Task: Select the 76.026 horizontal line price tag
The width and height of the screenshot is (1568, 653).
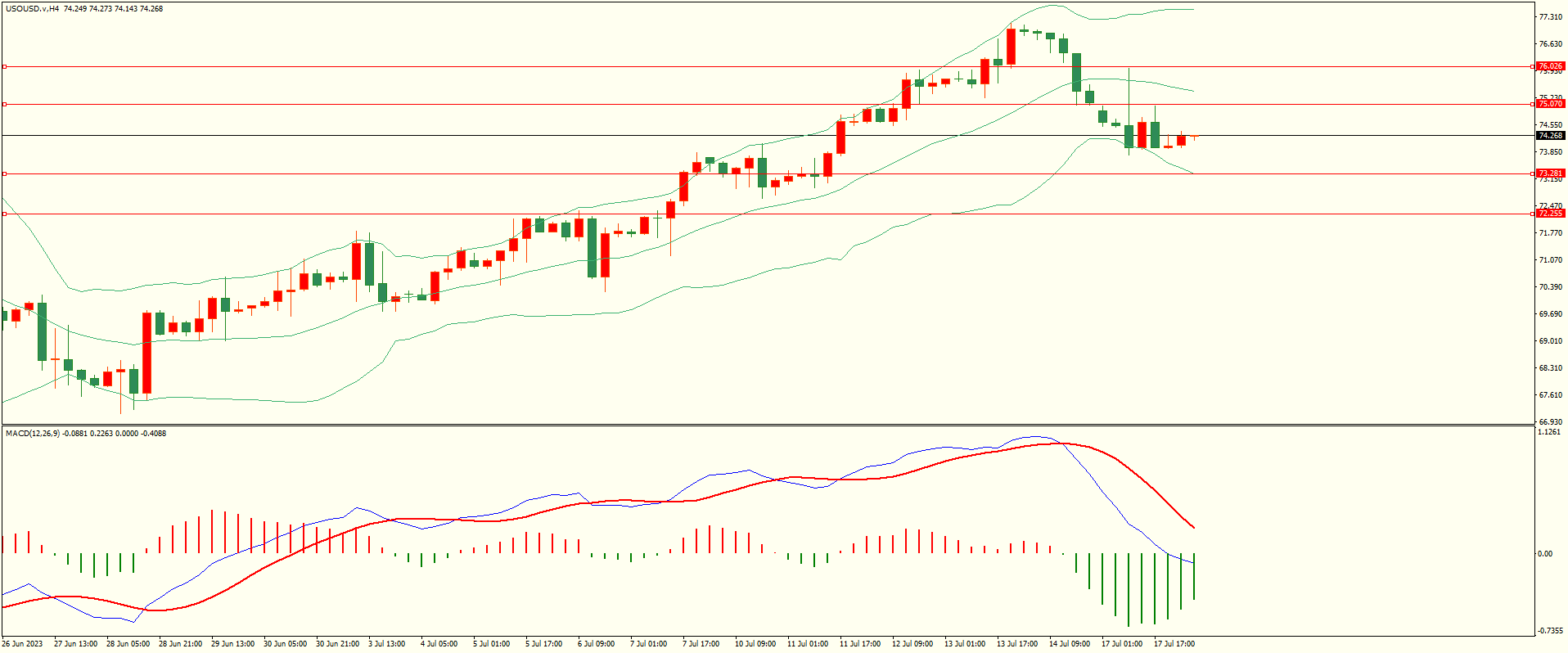Action: (x=1550, y=66)
